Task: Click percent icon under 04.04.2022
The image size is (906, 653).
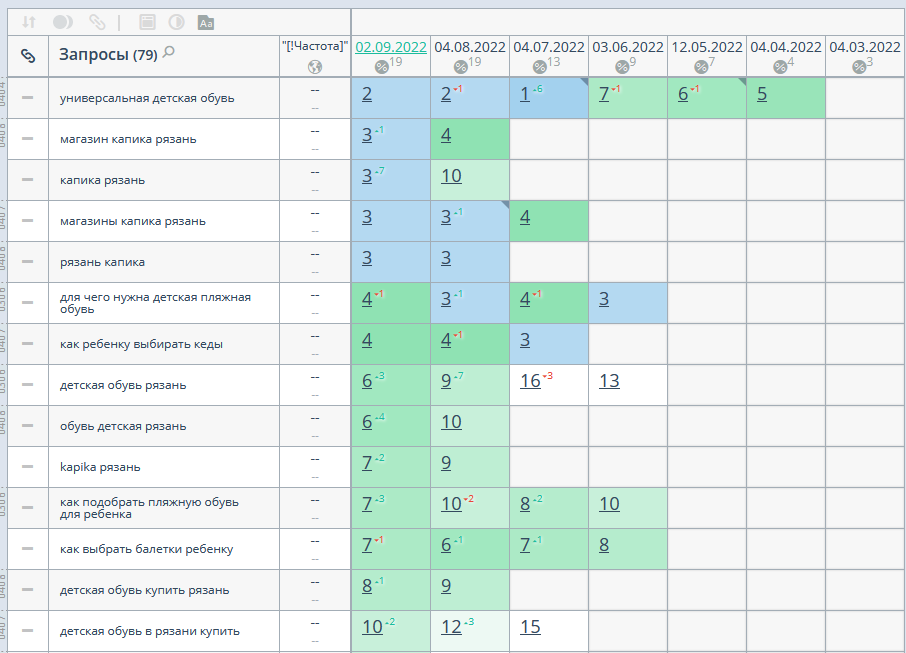Action: [780, 67]
